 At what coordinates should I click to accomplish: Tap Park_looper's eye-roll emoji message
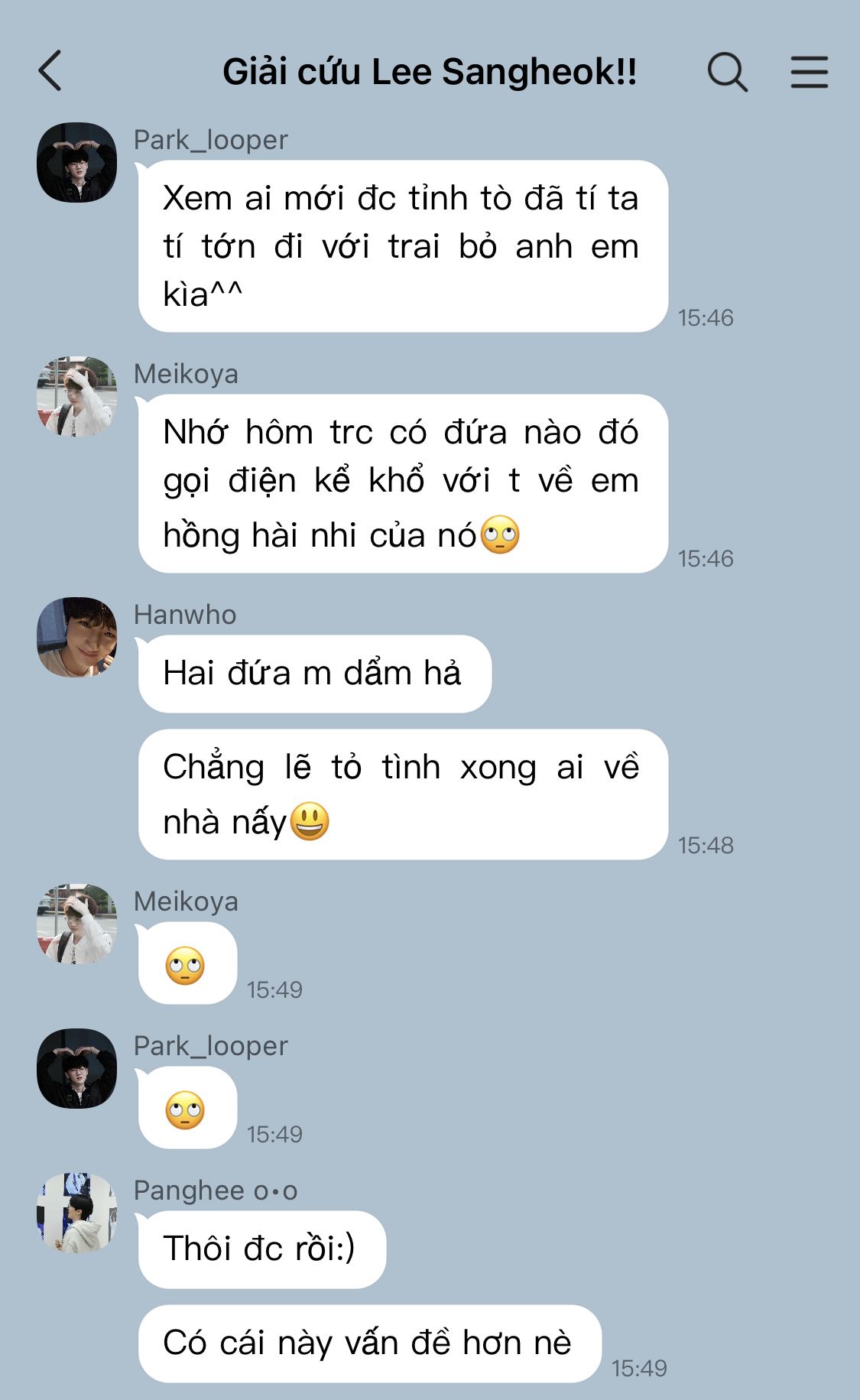187,1108
